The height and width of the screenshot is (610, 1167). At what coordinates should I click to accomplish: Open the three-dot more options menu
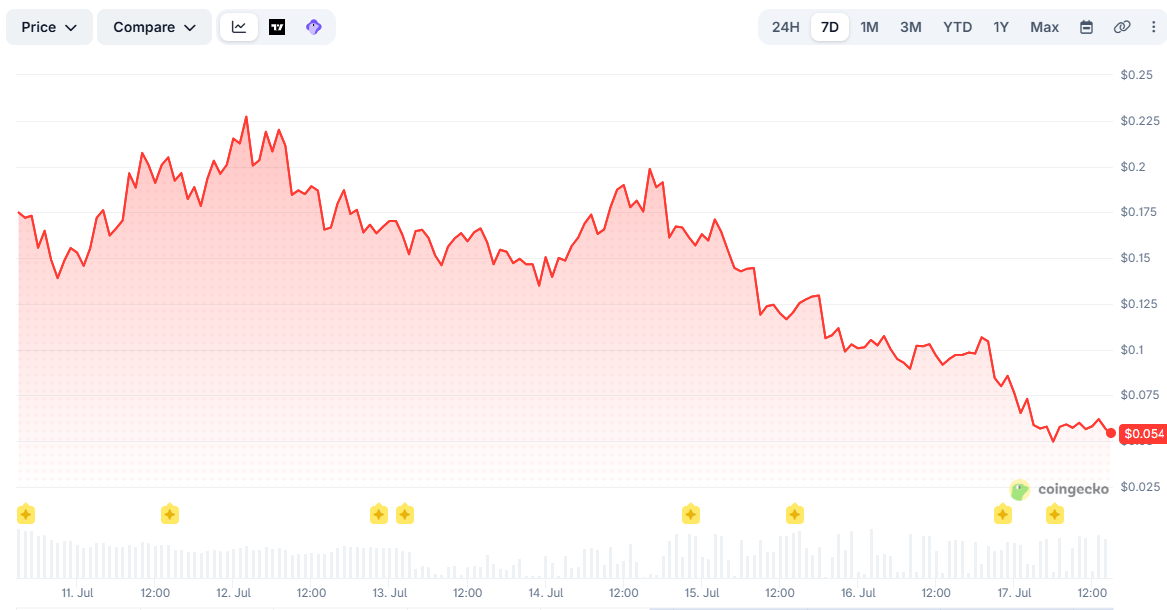coord(1154,28)
